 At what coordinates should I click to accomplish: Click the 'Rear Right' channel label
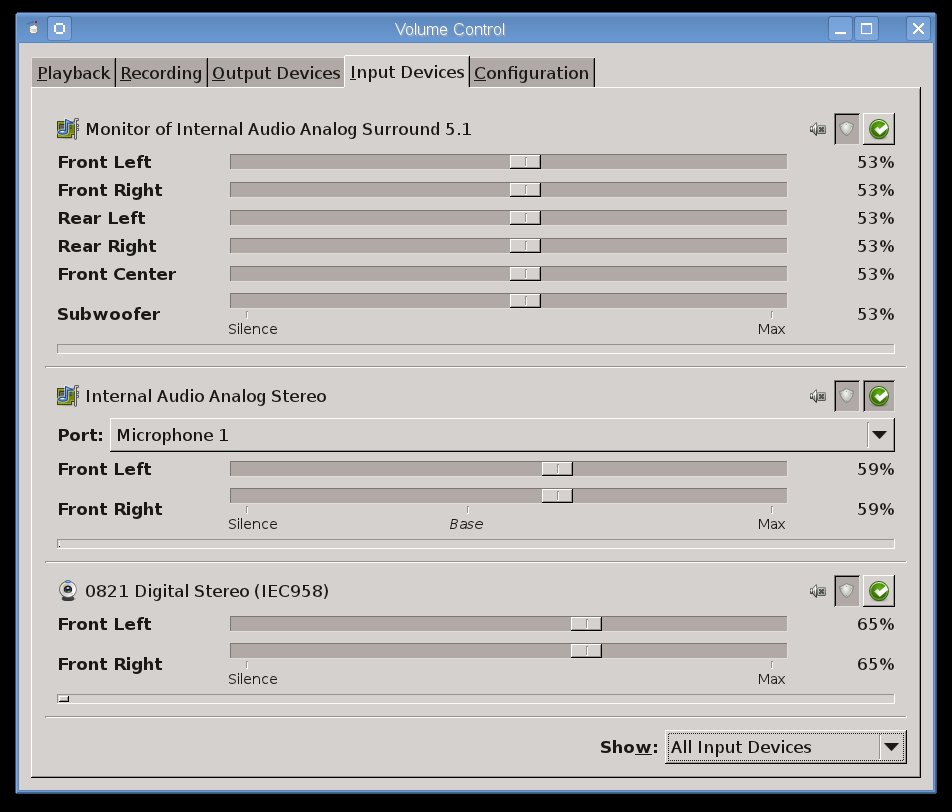point(107,246)
